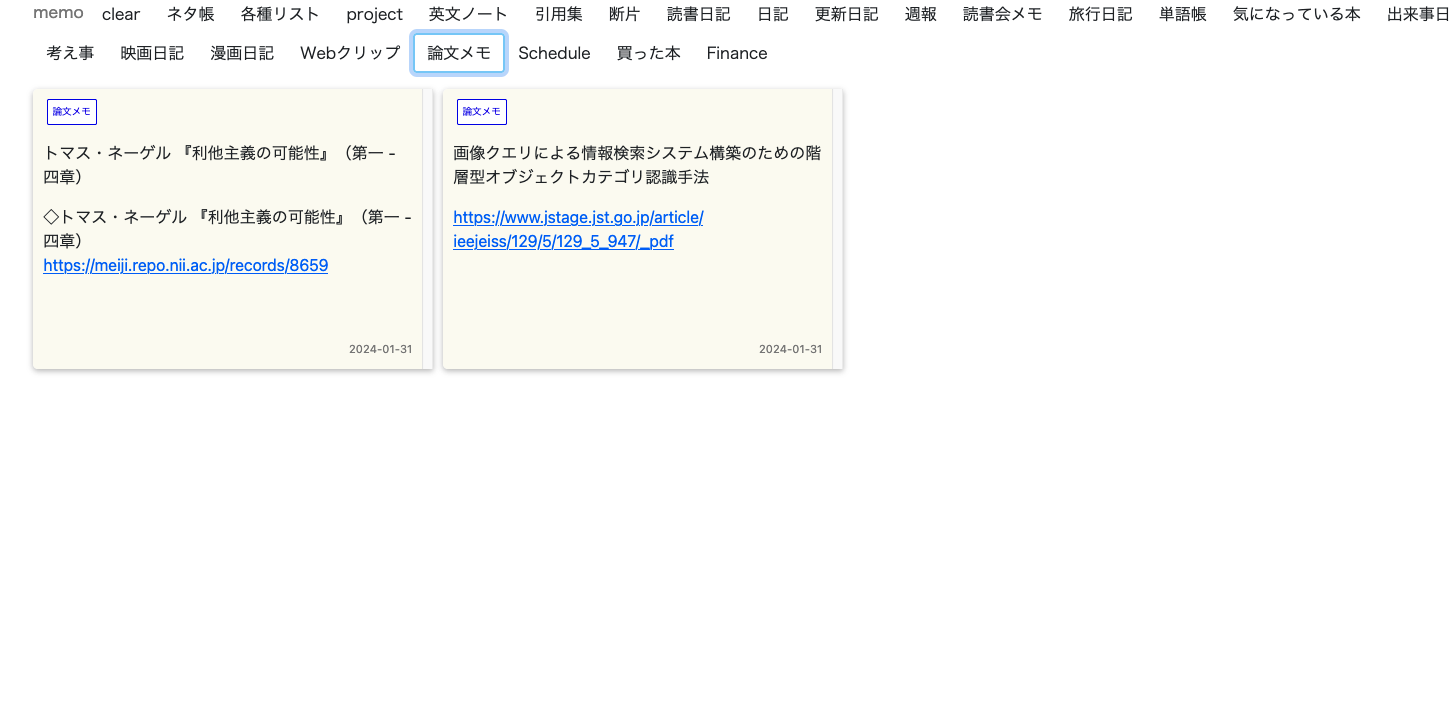Switch to the 英文ノート category
This screenshot has width=1449, height=706.
(467, 14)
